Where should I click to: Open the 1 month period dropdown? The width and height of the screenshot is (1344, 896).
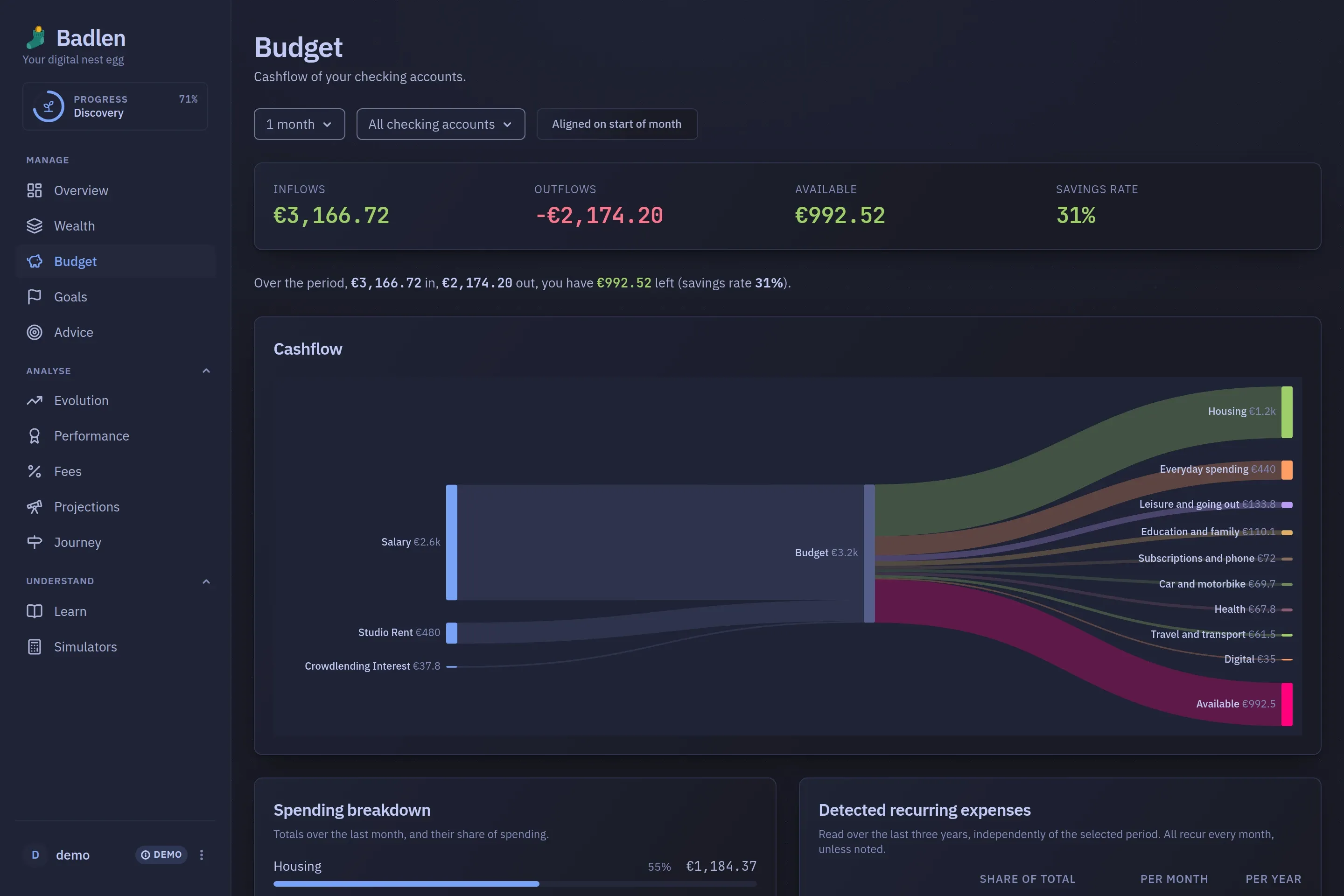click(x=300, y=124)
